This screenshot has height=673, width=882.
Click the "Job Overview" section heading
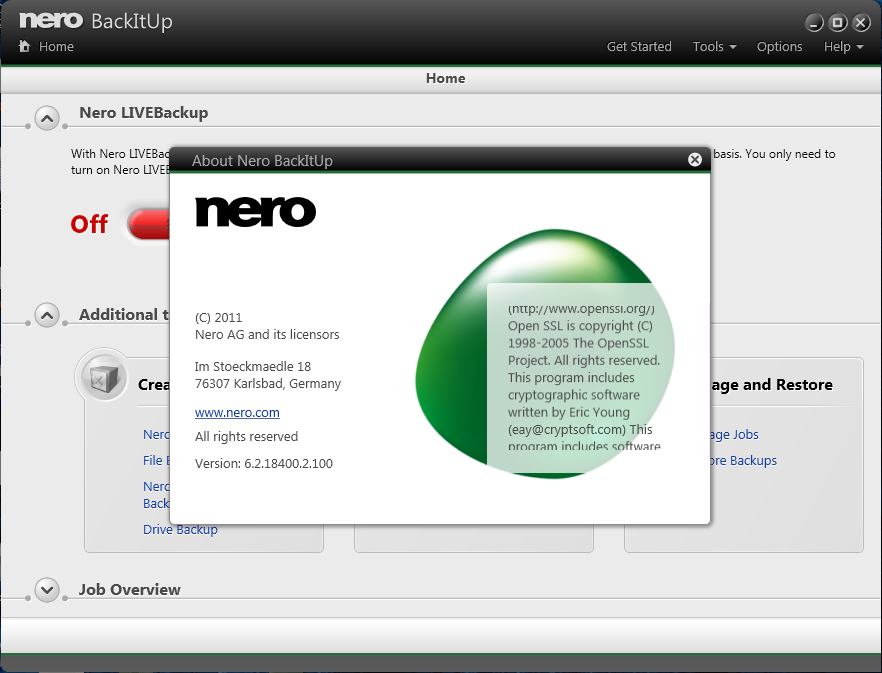point(129,590)
